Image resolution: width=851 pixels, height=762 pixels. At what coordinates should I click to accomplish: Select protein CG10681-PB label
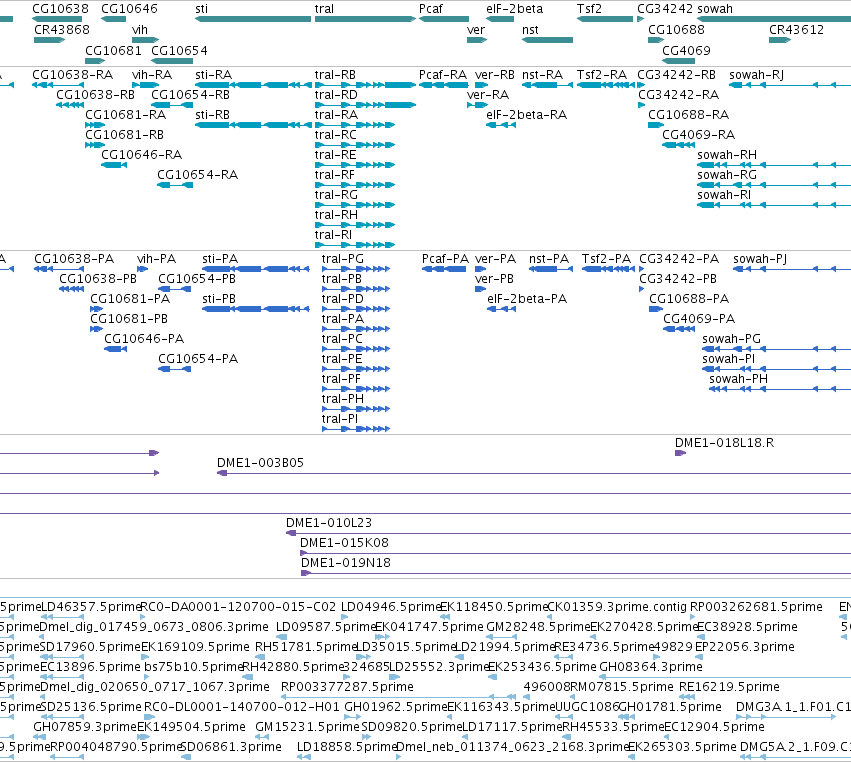tap(129, 319)
